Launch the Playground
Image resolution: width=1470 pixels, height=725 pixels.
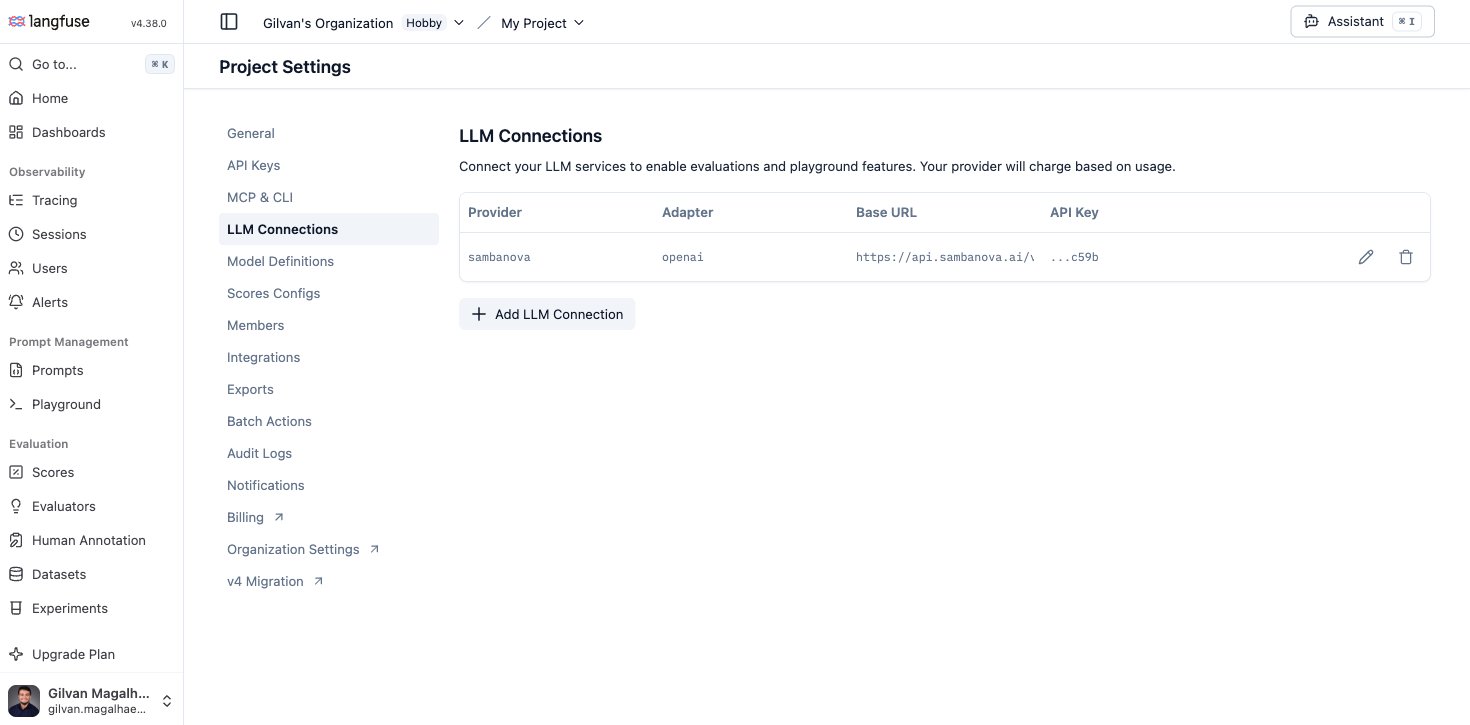92,404
